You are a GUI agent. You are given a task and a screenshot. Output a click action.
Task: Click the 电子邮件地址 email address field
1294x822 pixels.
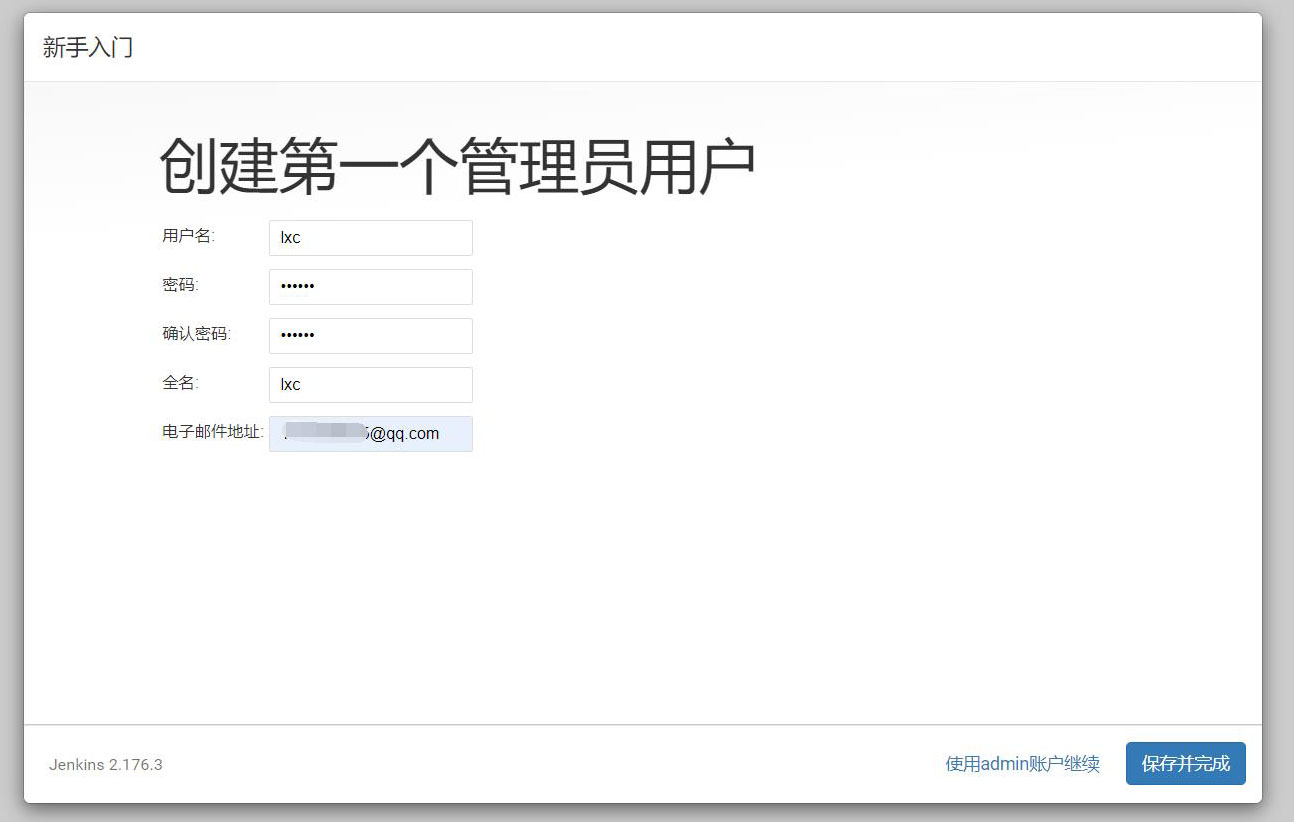pos(370,434)
